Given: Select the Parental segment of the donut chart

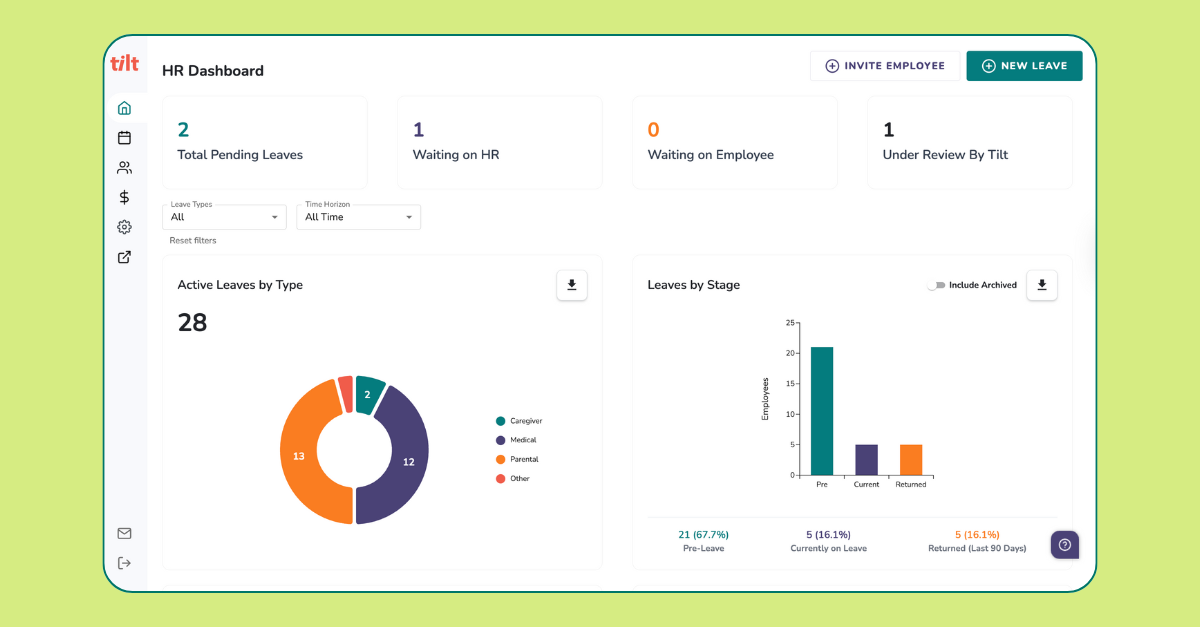Looking at the screenshot, I should pyautogui.click(x=298, y=455).
